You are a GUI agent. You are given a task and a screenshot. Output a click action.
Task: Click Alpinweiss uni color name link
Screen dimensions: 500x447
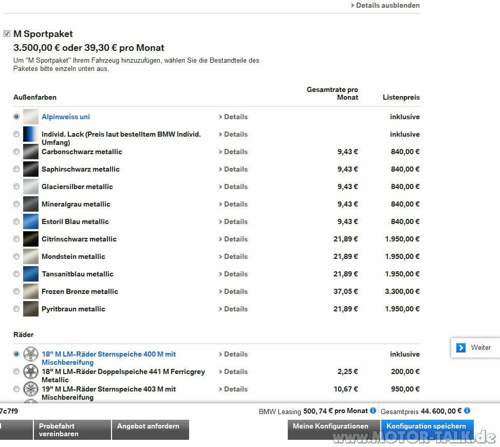66,117
